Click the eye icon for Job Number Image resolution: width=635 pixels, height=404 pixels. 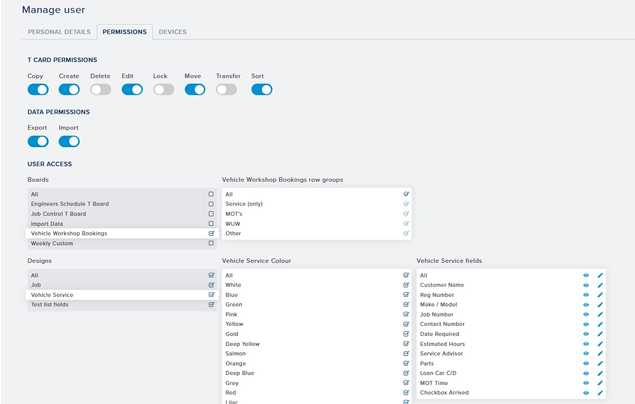tap(586, 314)
